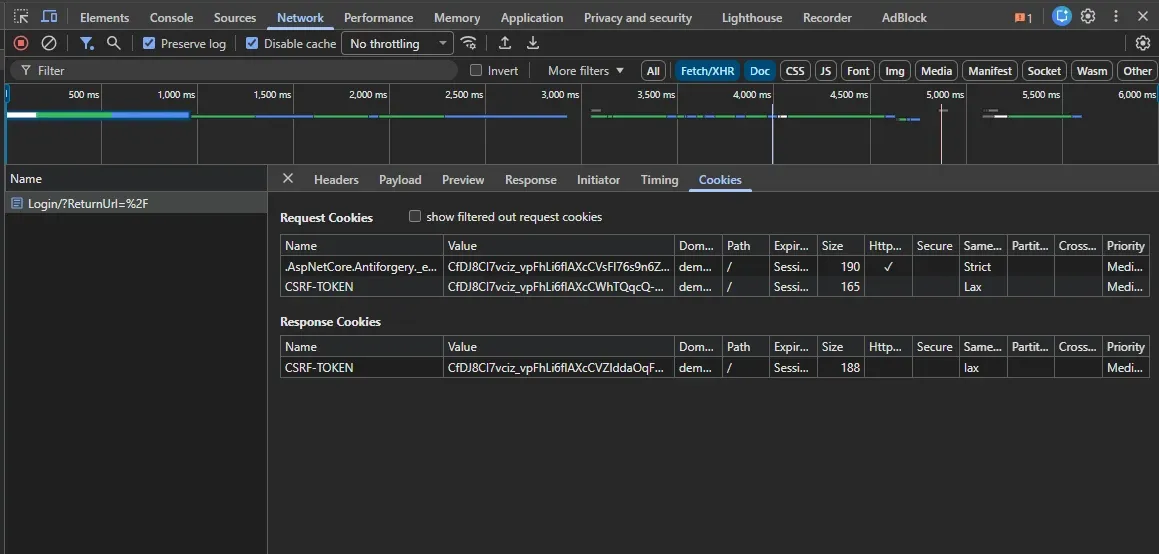This screenshot has height=554, width=1159.
Task: Check show filtered out request cookies
Action: (415, 216)
